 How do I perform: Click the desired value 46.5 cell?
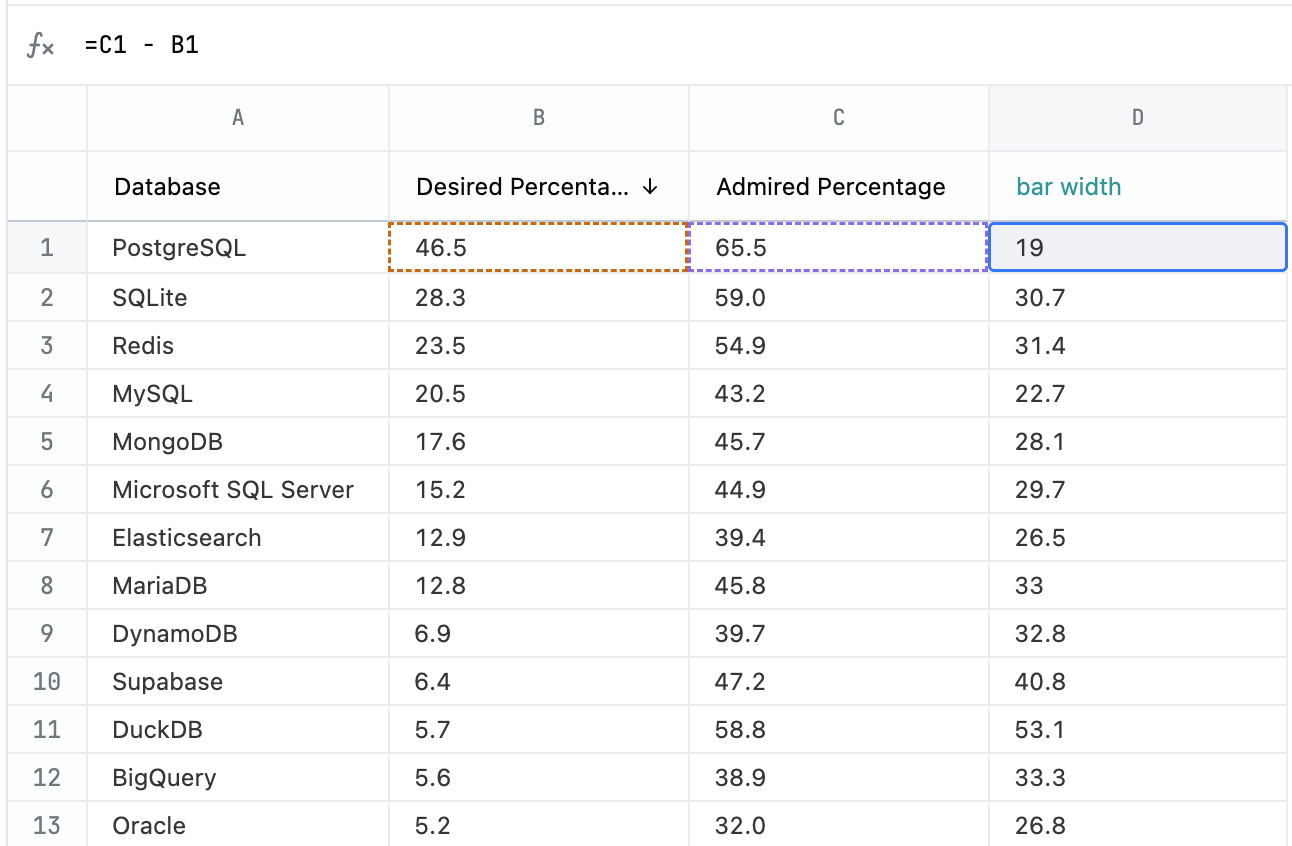(538, 248)
